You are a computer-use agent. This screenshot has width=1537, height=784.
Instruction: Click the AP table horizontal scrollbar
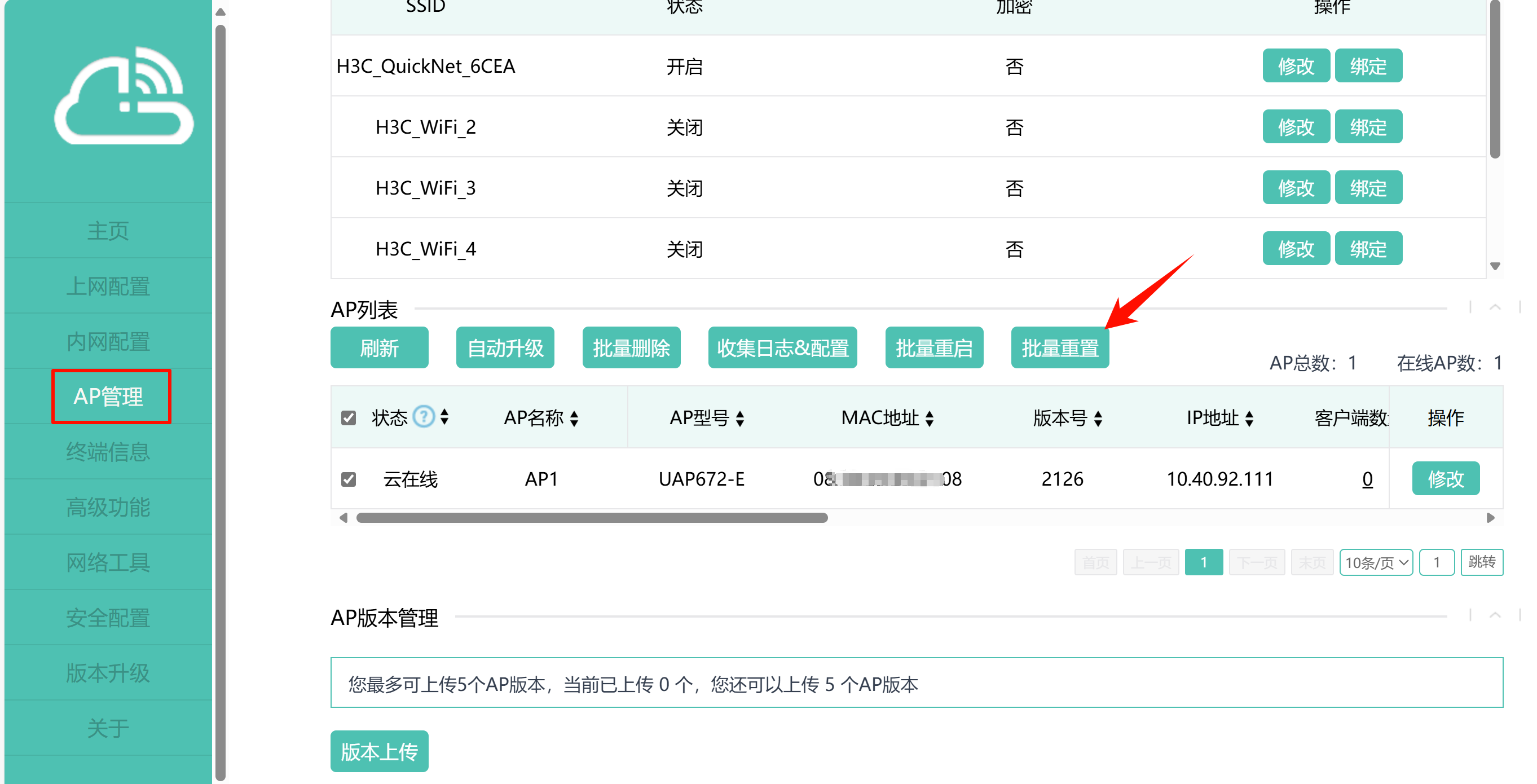pos(591,517)
